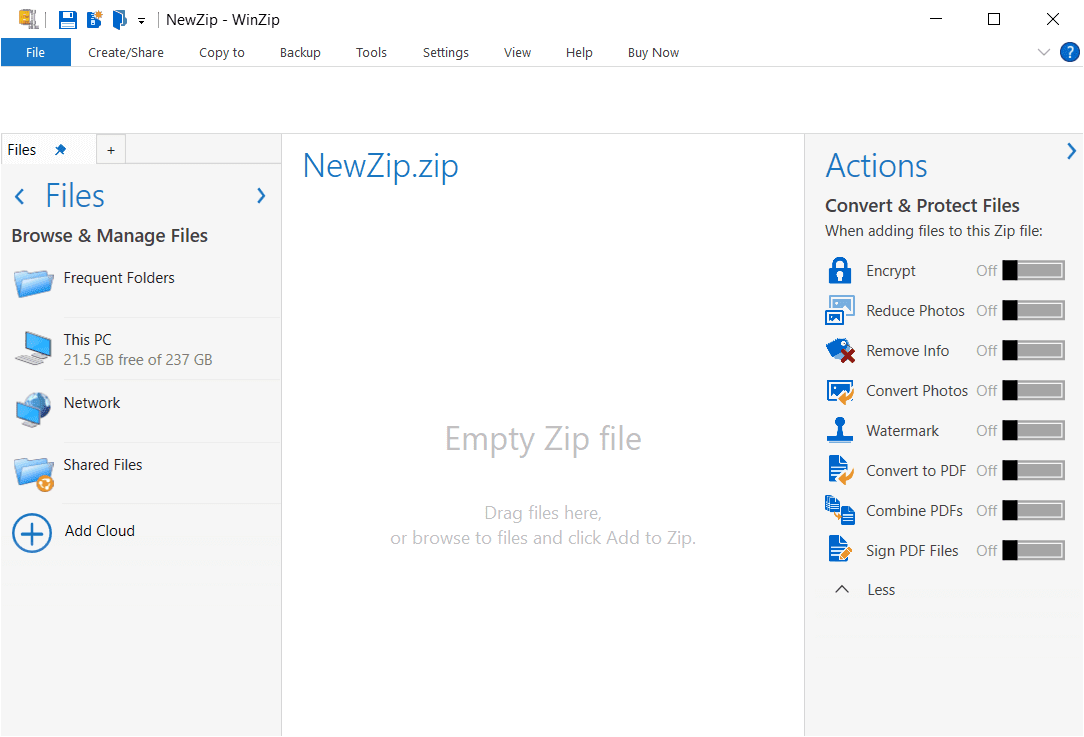Toggle the Convert to PDF switch
The image size is (1084, 737).
1034,471
